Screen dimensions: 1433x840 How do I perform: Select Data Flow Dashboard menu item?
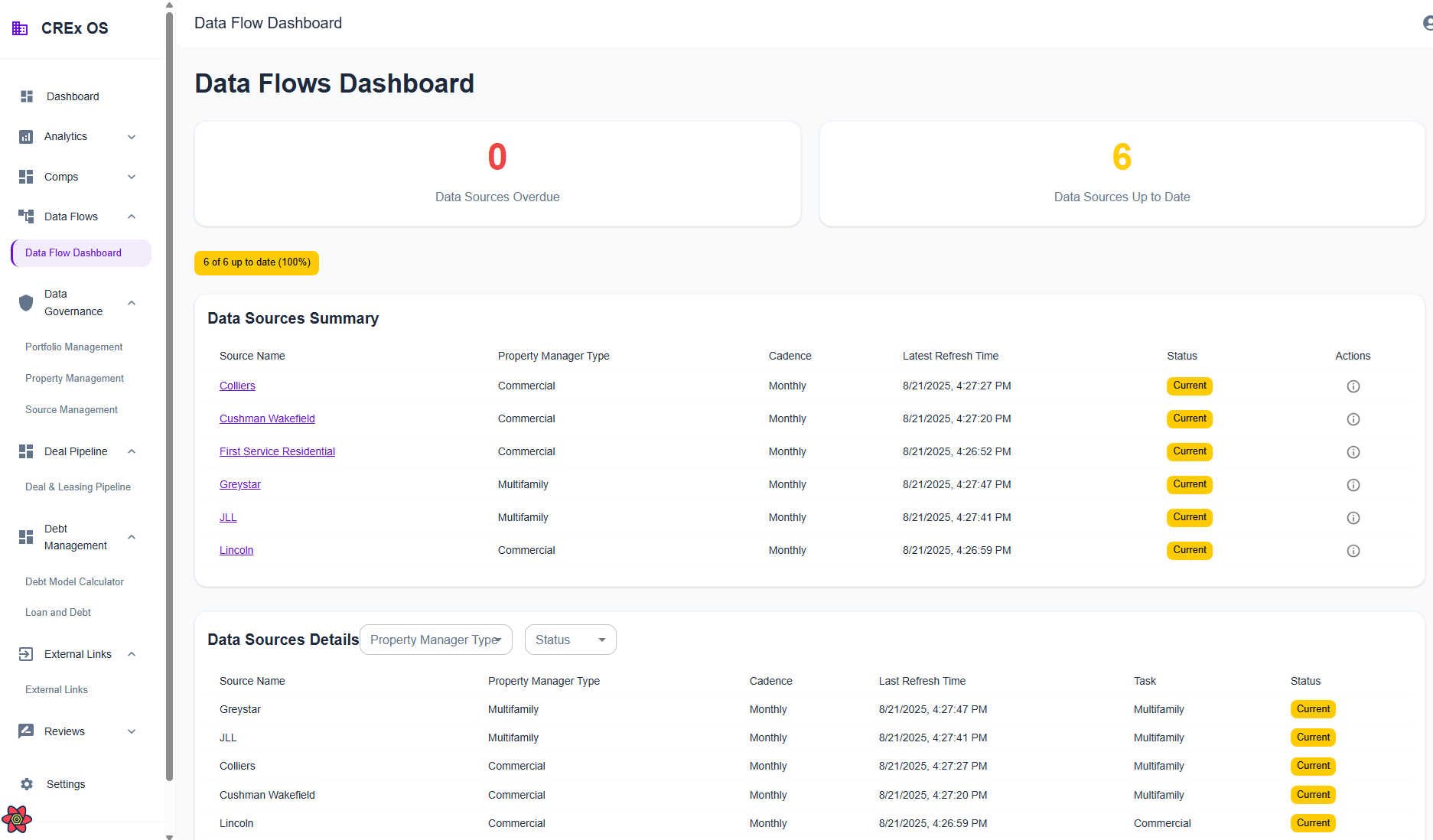click(73, 253)
